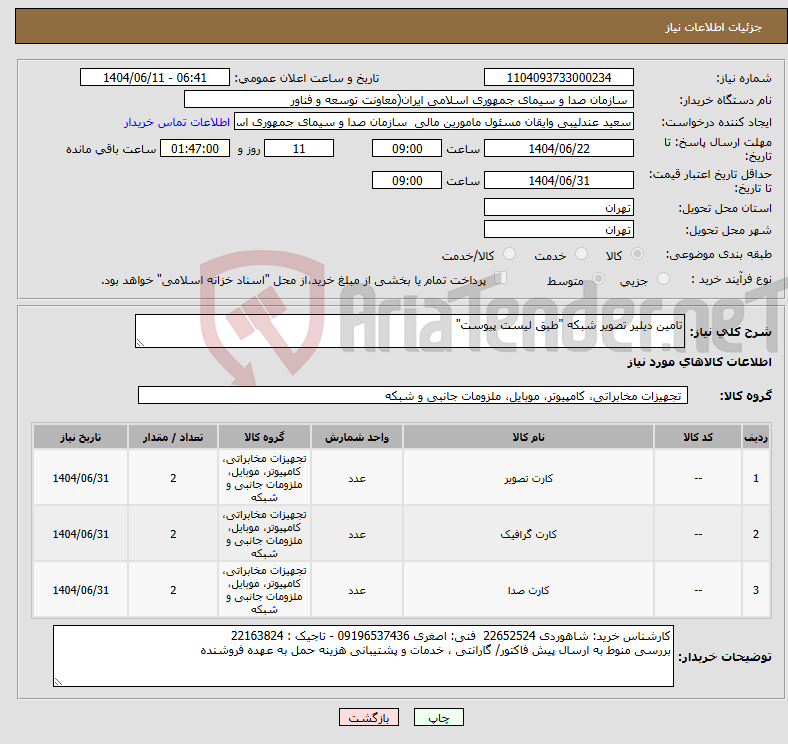Click the response deadline date 1404/06/22
The height and width of the screenshot is (744, 788).
pos(558,149)
